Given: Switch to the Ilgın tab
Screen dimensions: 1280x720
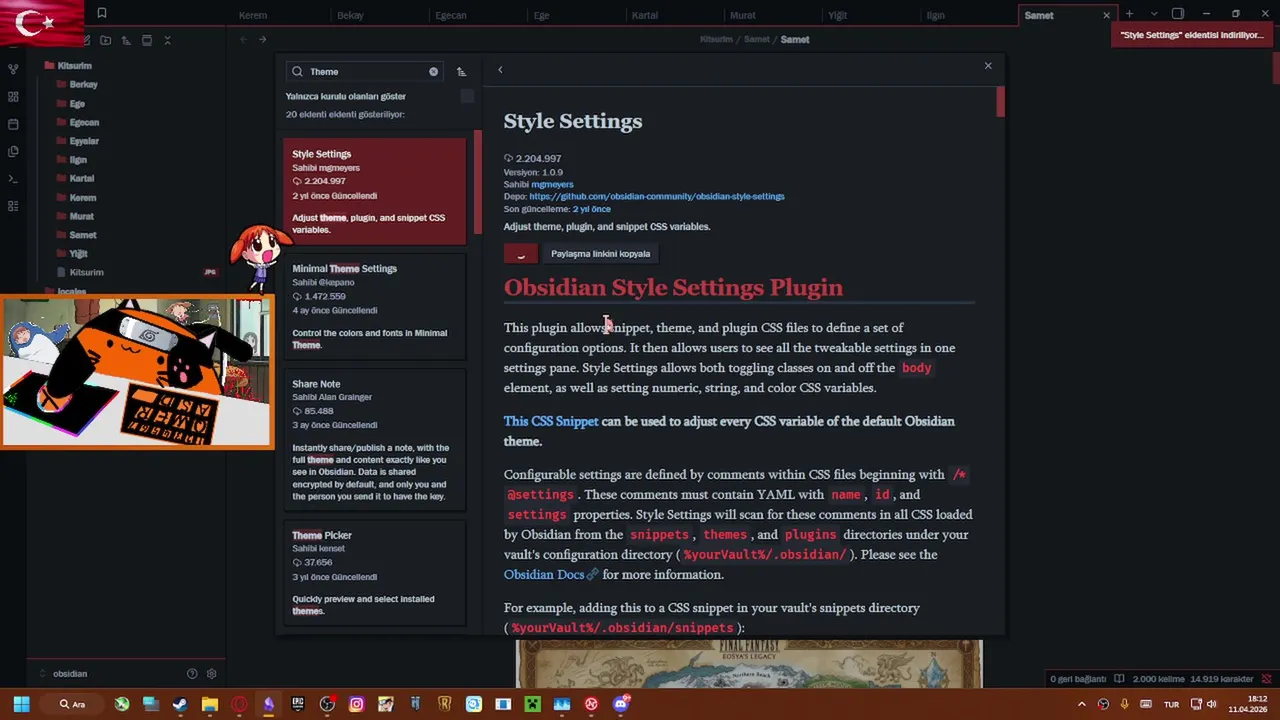Looking at the screenshot, I should pos(935,15).
